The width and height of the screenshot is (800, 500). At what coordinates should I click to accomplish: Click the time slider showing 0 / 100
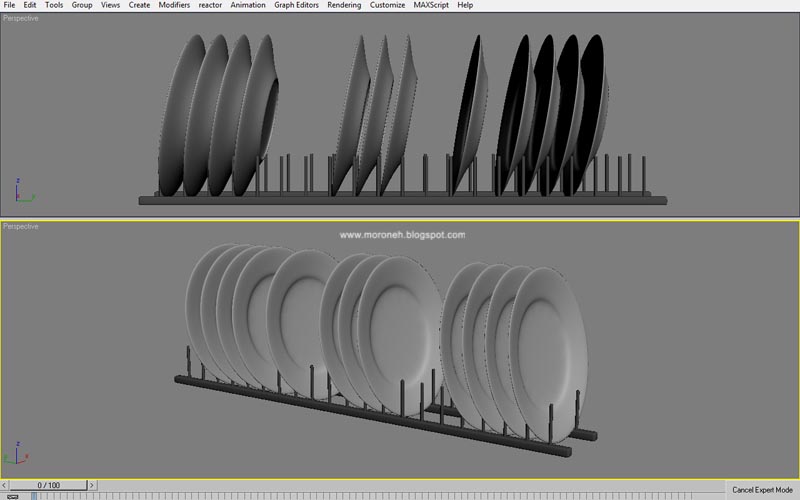coord(48,485)
